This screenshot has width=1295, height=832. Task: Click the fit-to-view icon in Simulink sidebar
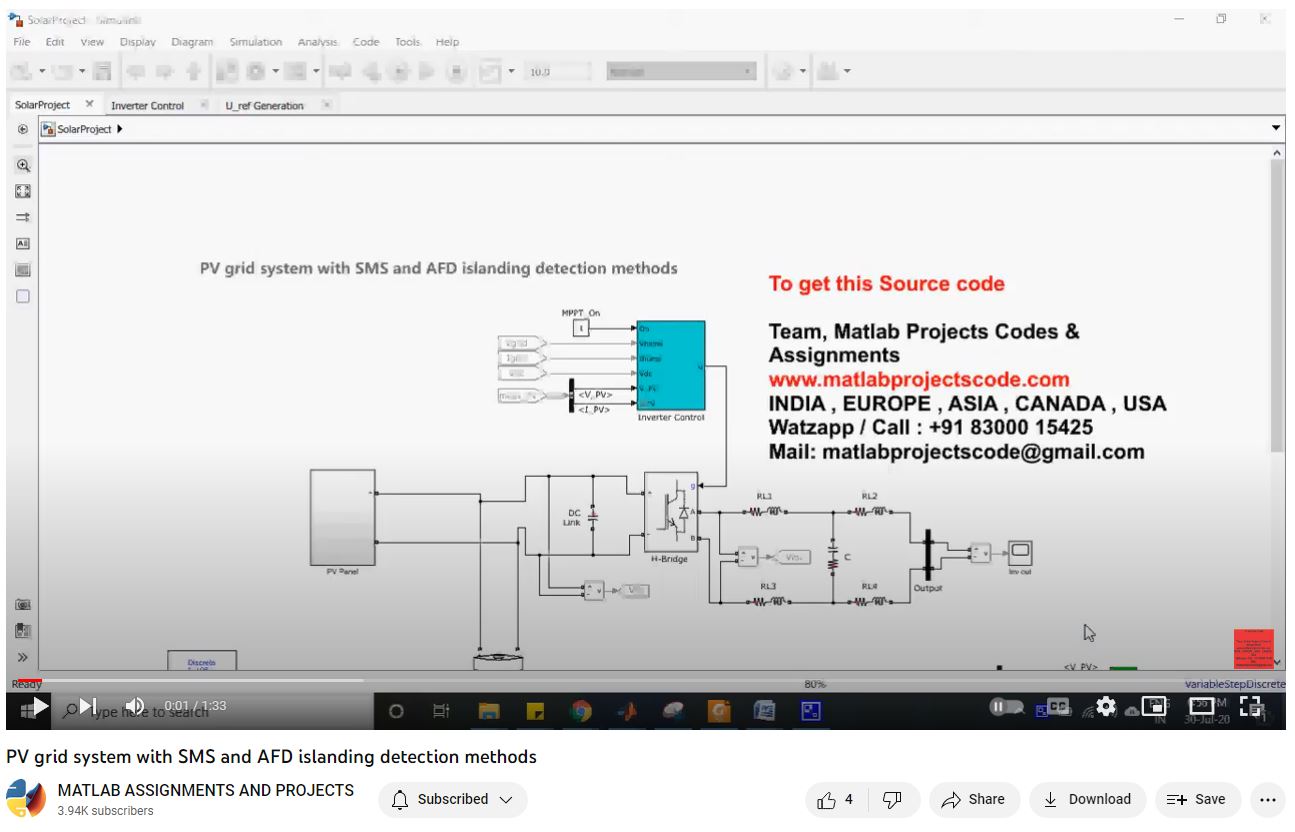[x=23, y=191]
